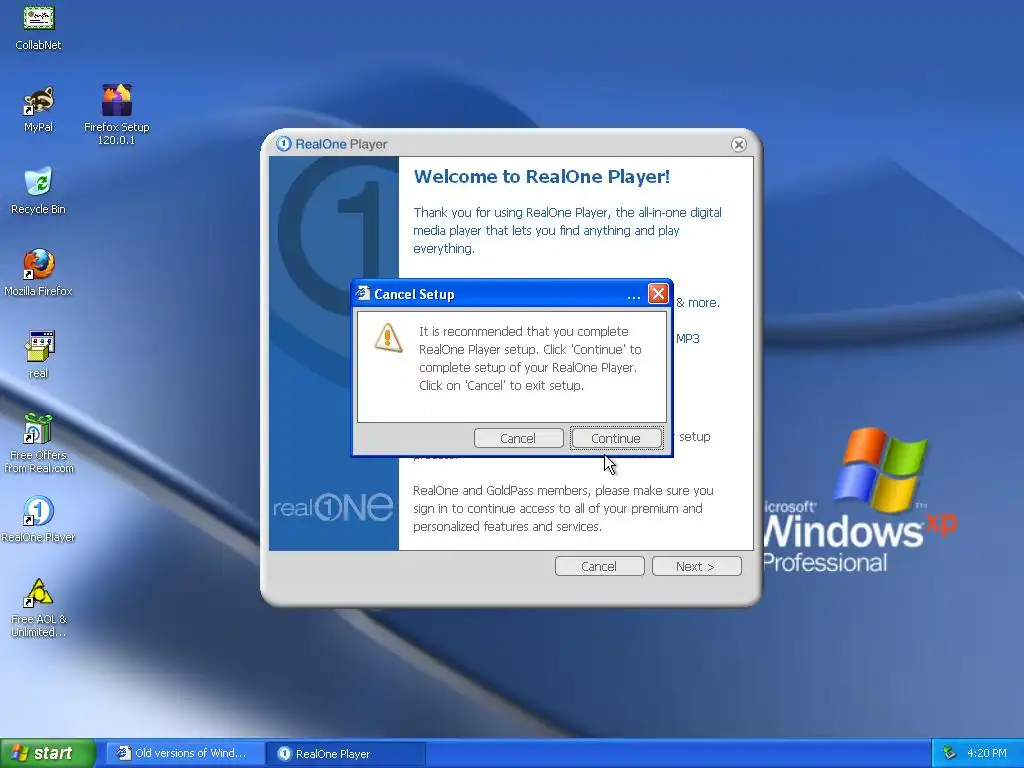Click the RealOne Player title bar logo
Screen dimensions: 1024x768
283,144
